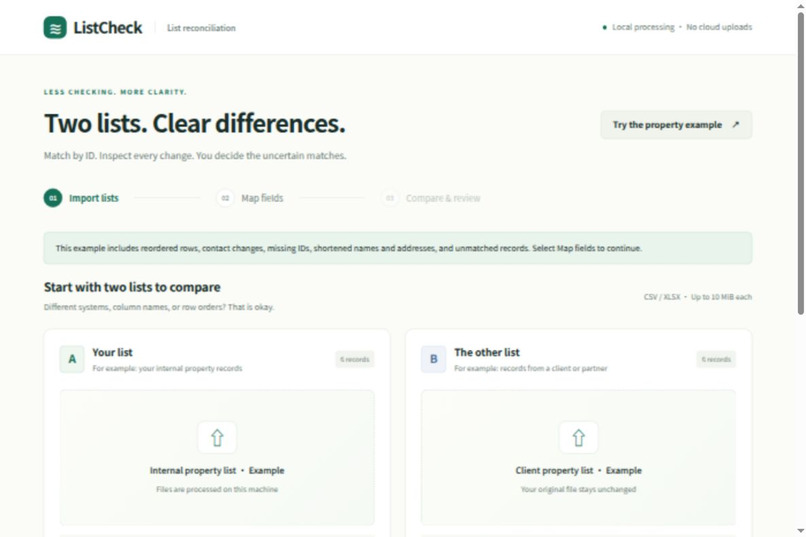Click the Internal property list upload area
Viewport: 806px width, 537px height.
pyautogui.click(x=217, y=457)
